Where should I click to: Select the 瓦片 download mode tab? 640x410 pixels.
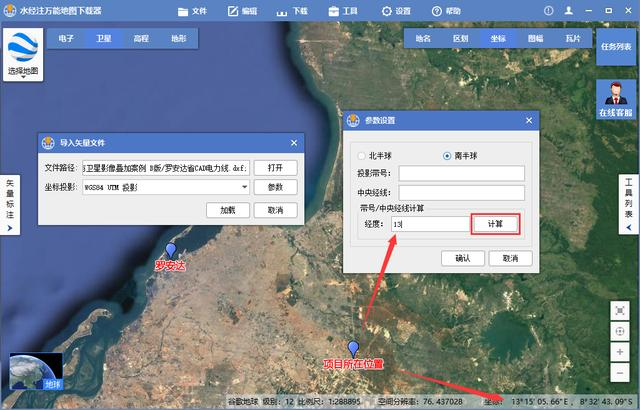click(573, 39)
